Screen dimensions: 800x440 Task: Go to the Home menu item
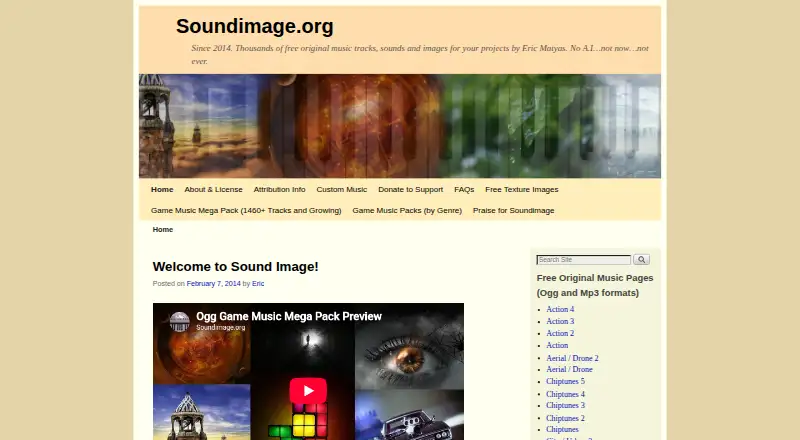point(162,189)
